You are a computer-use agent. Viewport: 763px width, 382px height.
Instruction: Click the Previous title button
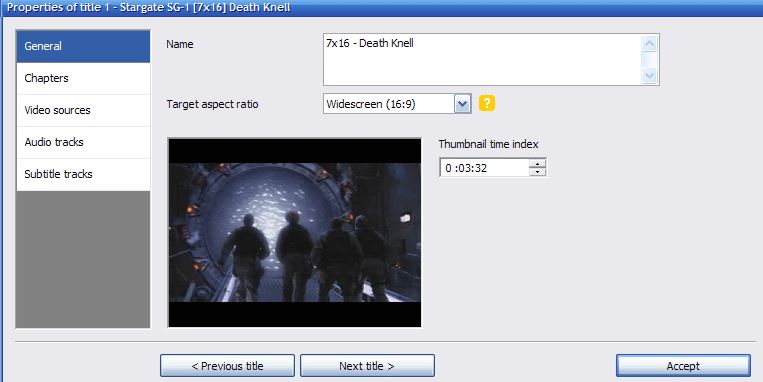click(x=227, y=366)
